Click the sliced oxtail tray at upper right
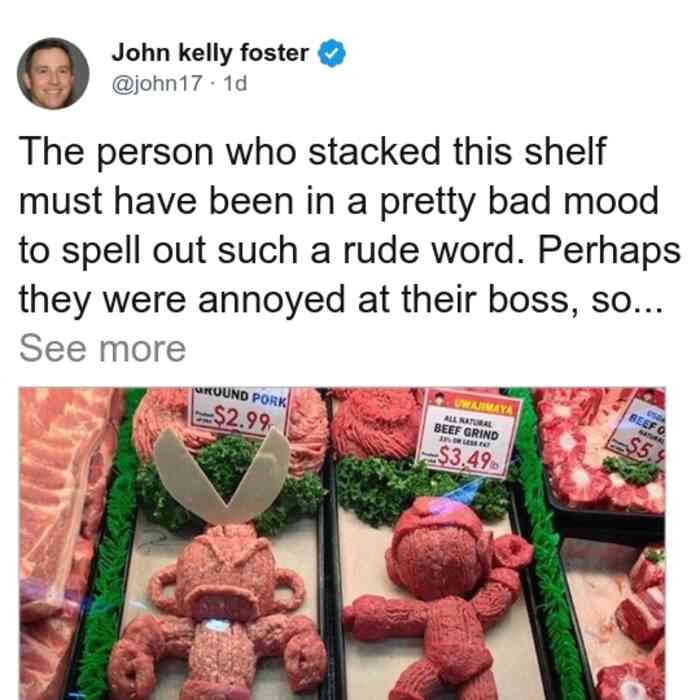Image resolution: width=700 pixels, height=700 pixels. [598, 451]
